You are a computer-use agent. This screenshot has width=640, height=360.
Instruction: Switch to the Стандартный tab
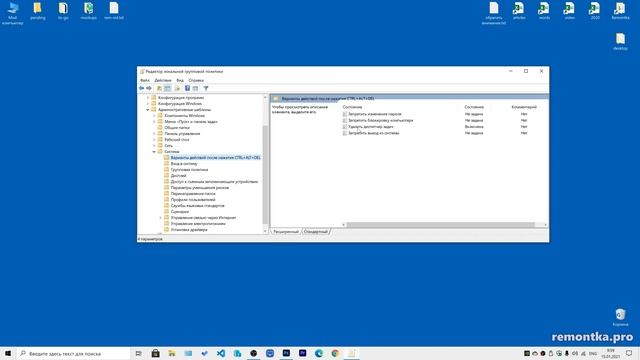point(316,232)
